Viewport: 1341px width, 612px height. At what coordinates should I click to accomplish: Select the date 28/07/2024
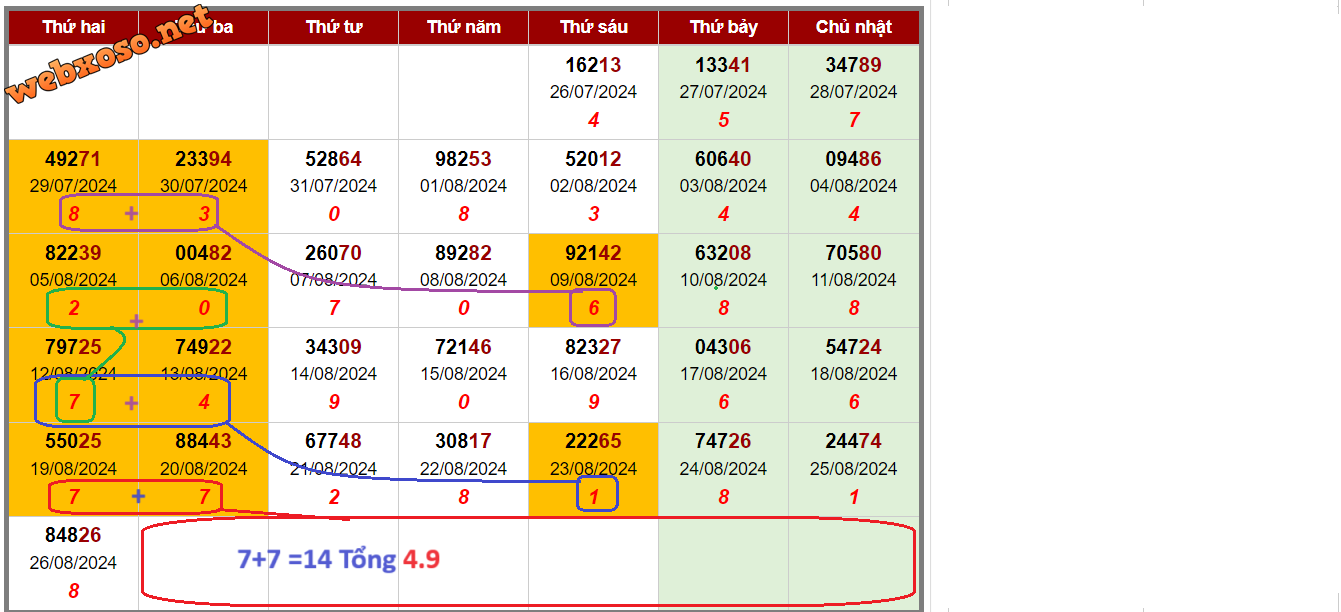pos(854,91)
